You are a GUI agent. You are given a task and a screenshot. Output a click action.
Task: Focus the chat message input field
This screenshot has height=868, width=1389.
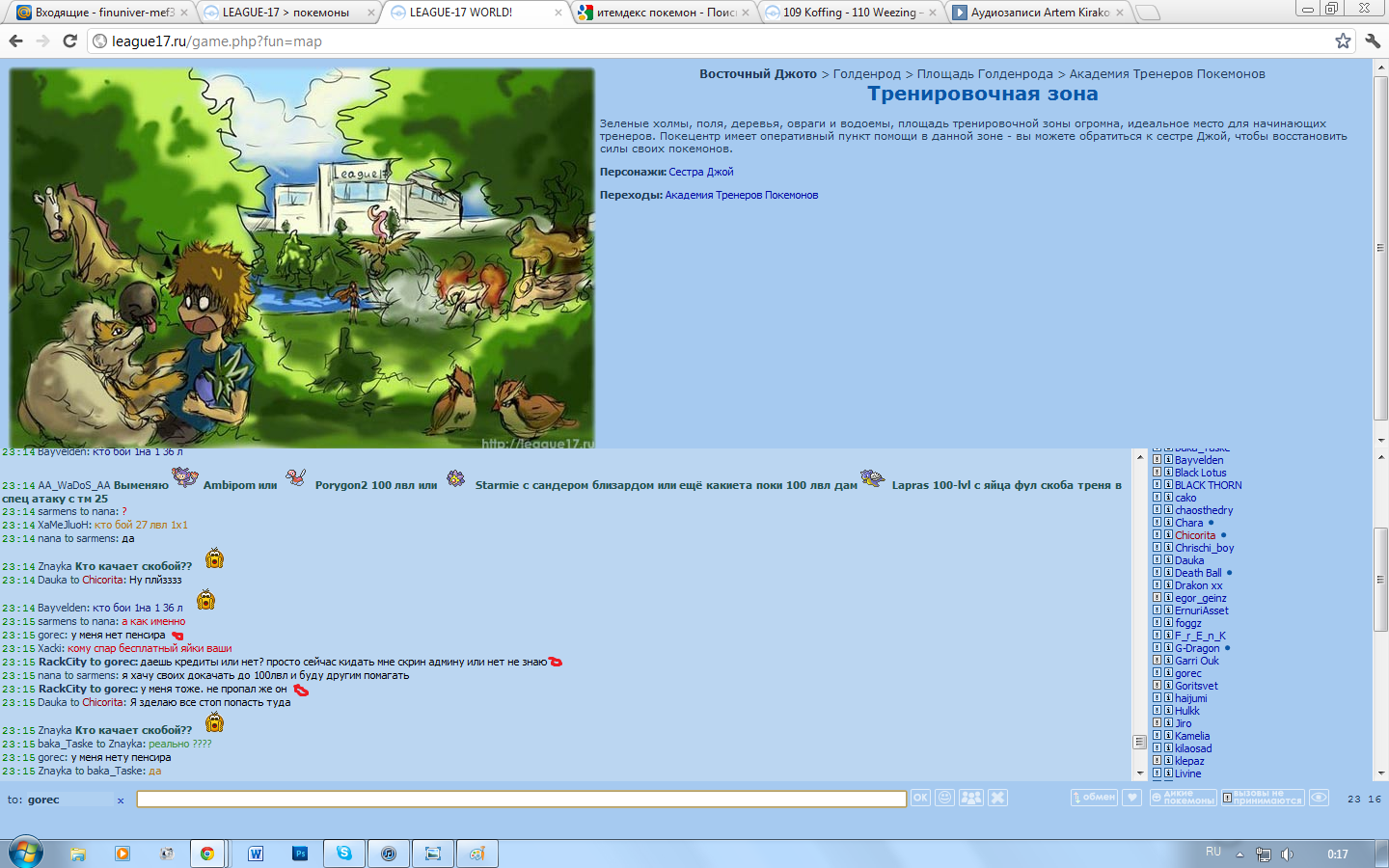(521, 799)
